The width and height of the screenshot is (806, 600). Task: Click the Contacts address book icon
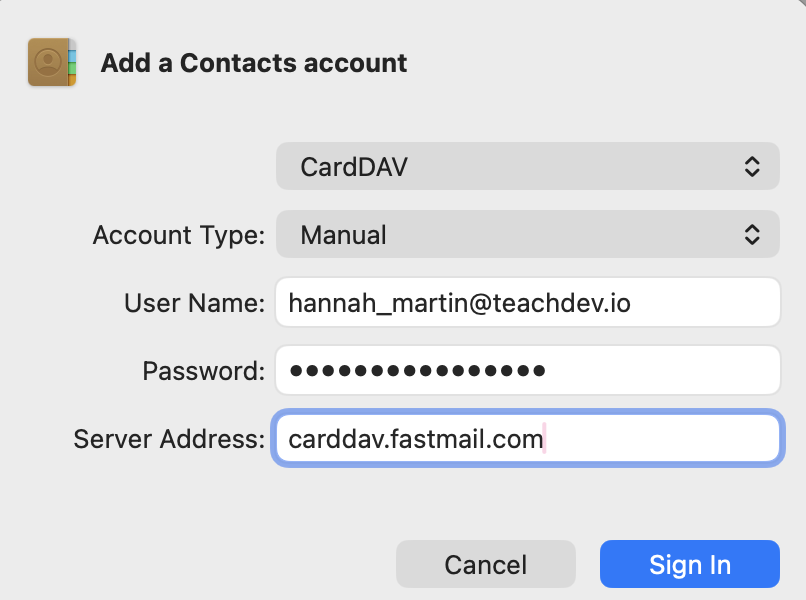coord(53,63)
